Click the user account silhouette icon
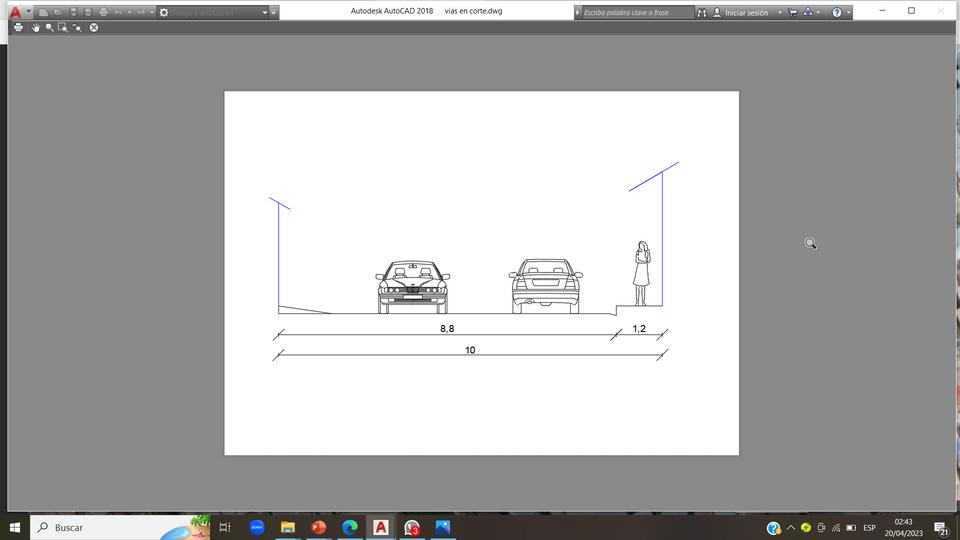This screenshot has width=960, height=540. tap(717, 12)
